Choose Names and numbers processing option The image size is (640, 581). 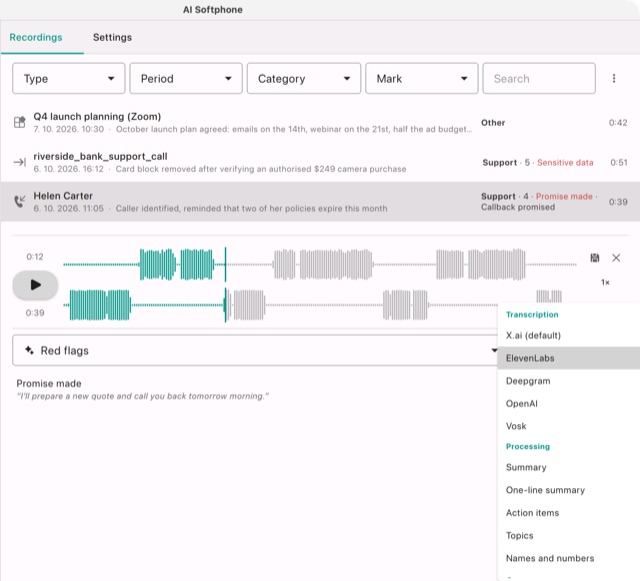tap(569, 558)
